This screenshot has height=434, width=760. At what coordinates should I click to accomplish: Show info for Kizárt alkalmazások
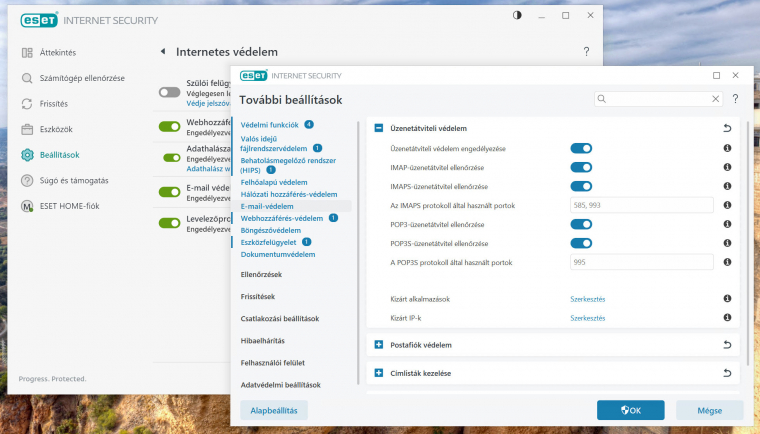[727, 298]
